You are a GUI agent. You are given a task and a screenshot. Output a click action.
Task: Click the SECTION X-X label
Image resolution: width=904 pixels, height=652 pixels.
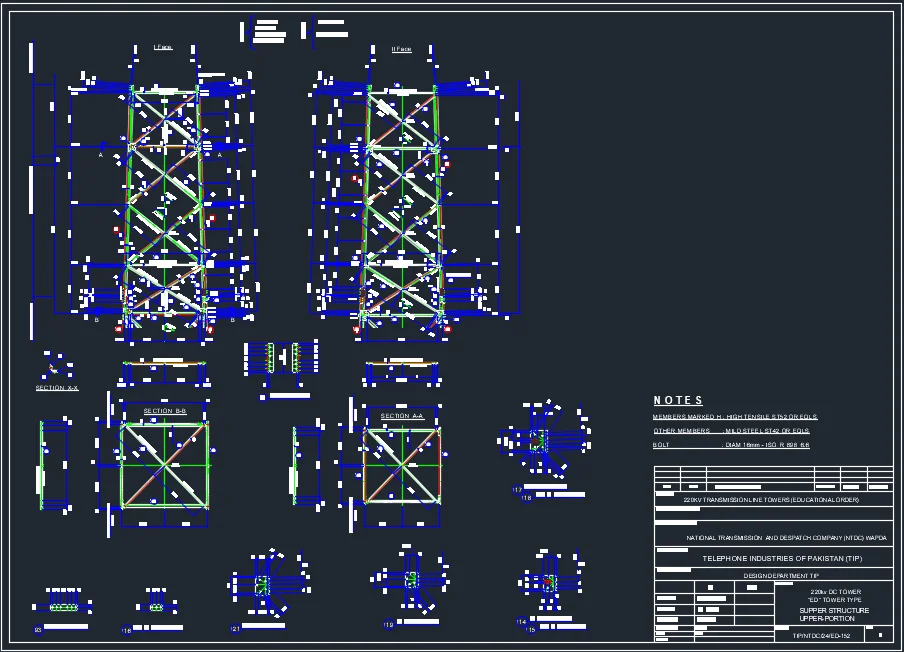pos(57,388)
